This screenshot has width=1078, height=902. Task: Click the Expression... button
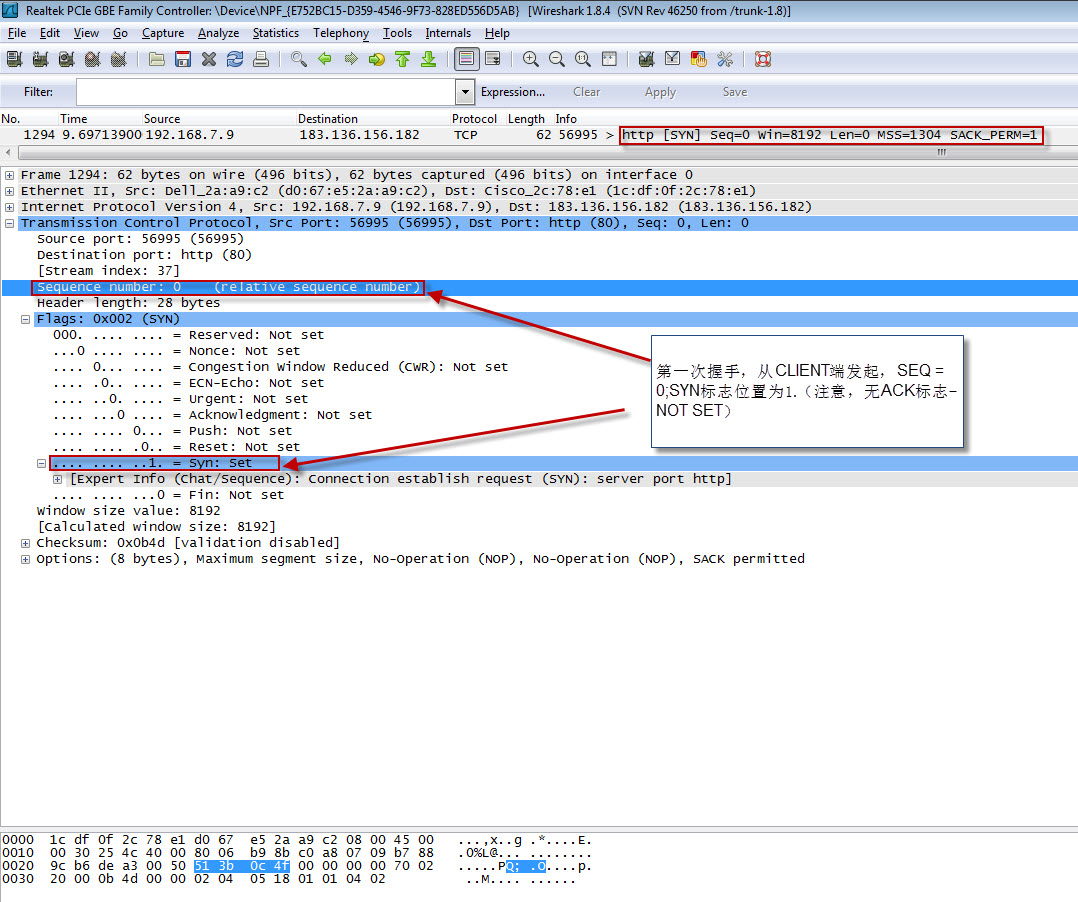tap(513, 92)
